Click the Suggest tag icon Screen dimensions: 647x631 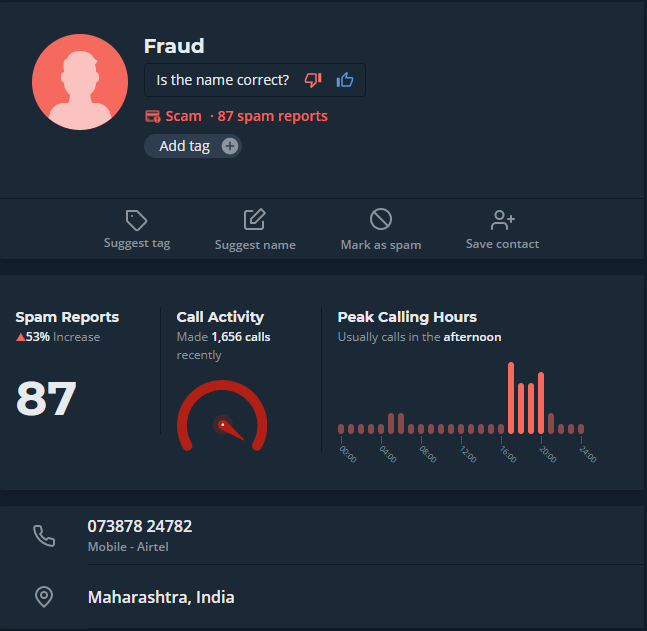pos(137,220)
